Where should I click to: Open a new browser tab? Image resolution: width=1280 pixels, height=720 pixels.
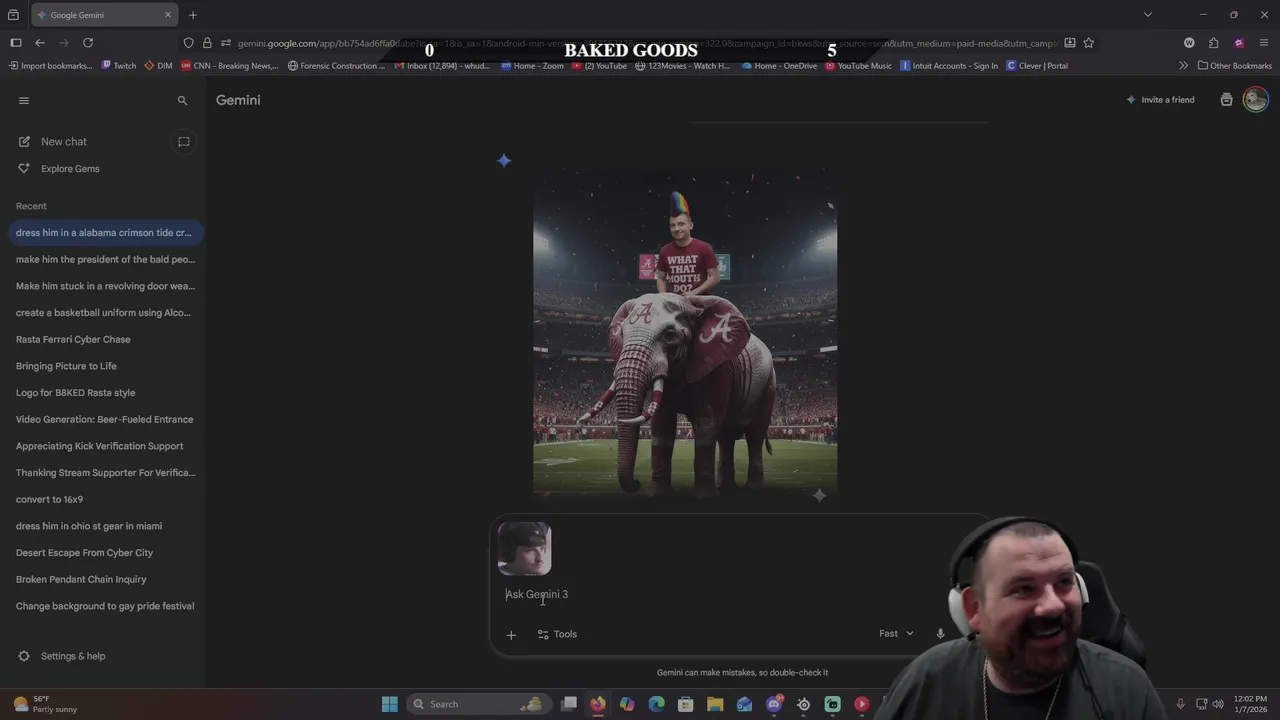(x=193, y=15)
